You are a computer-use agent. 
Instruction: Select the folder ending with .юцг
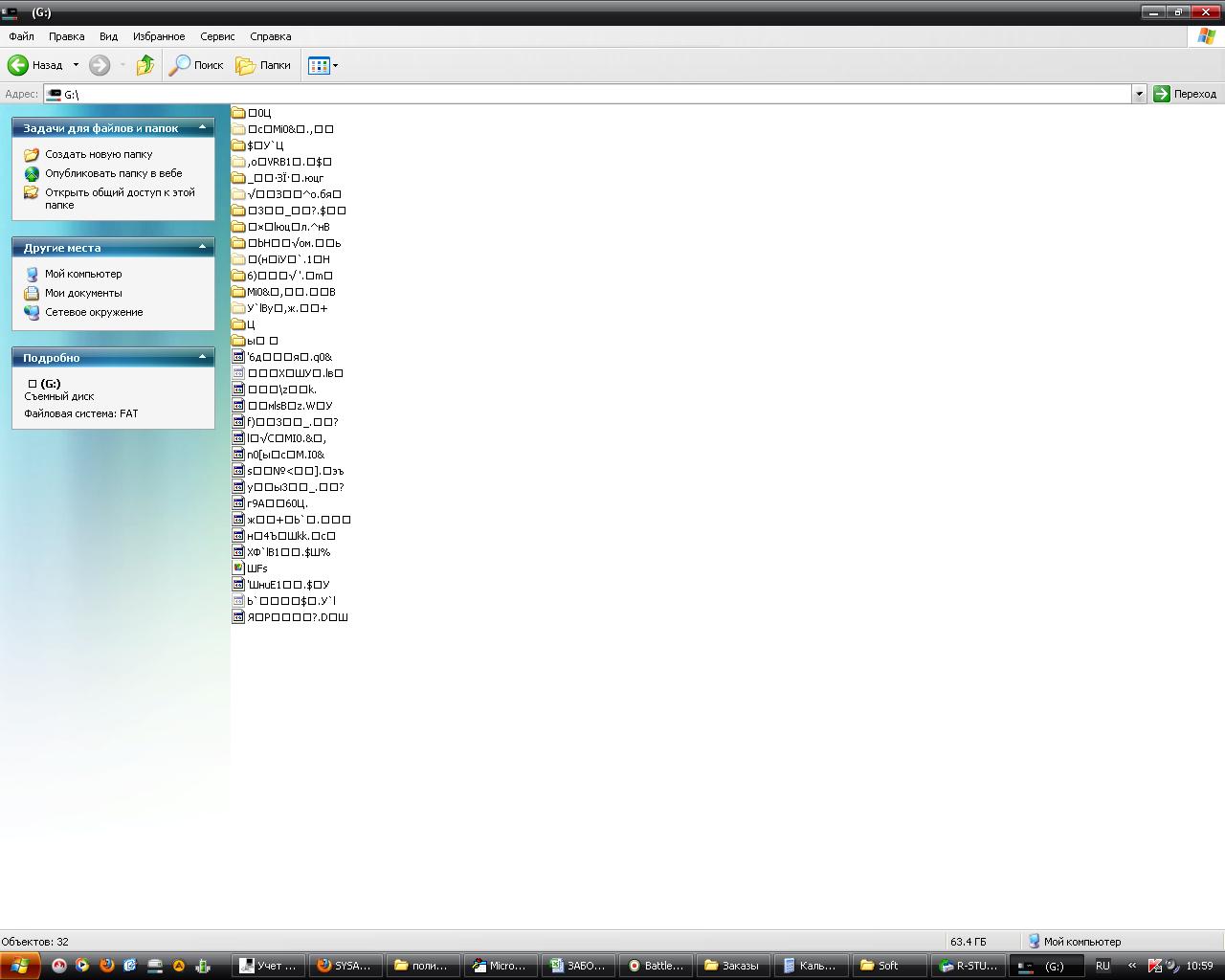click(x=278, y=178)
